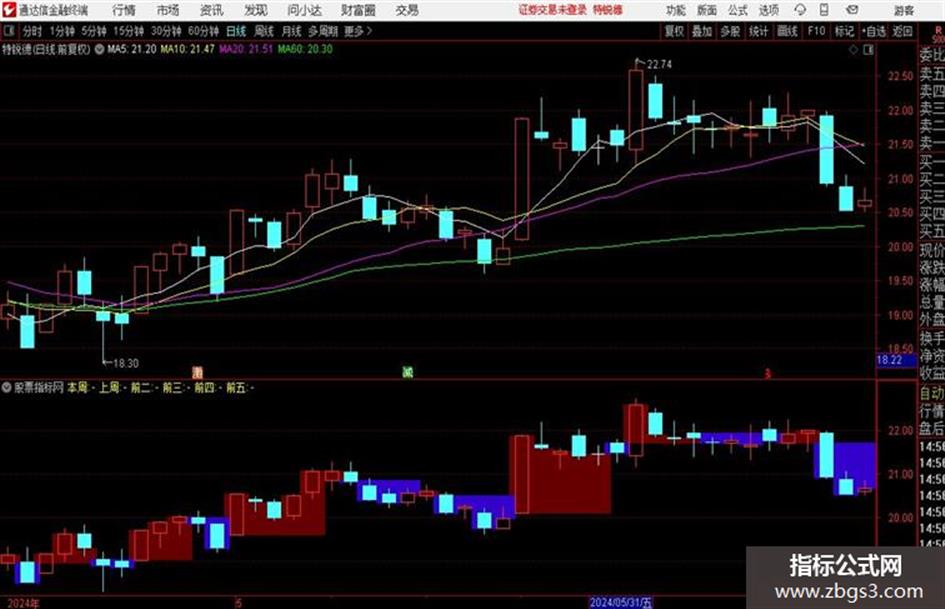Open the message envelope icon
The image size is (945, 609).
pyautogui.click(x=852, y=10)
